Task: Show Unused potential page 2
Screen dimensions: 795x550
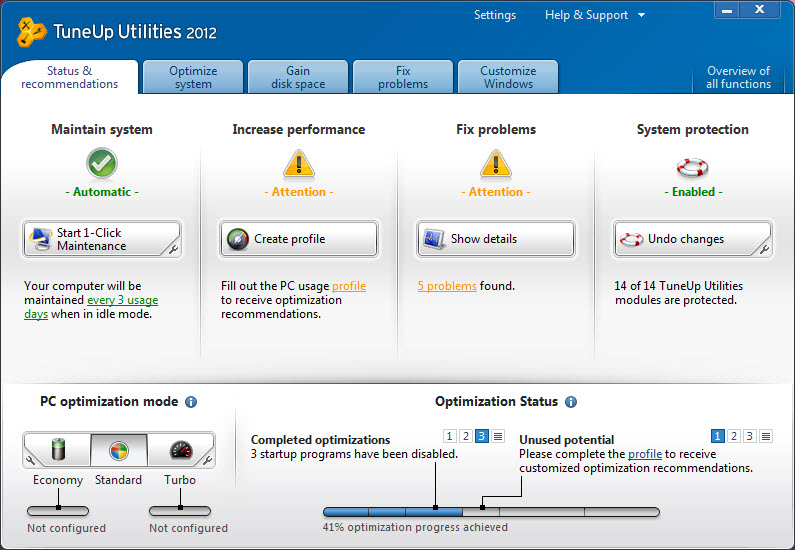Action: click(x=734, y=436)
